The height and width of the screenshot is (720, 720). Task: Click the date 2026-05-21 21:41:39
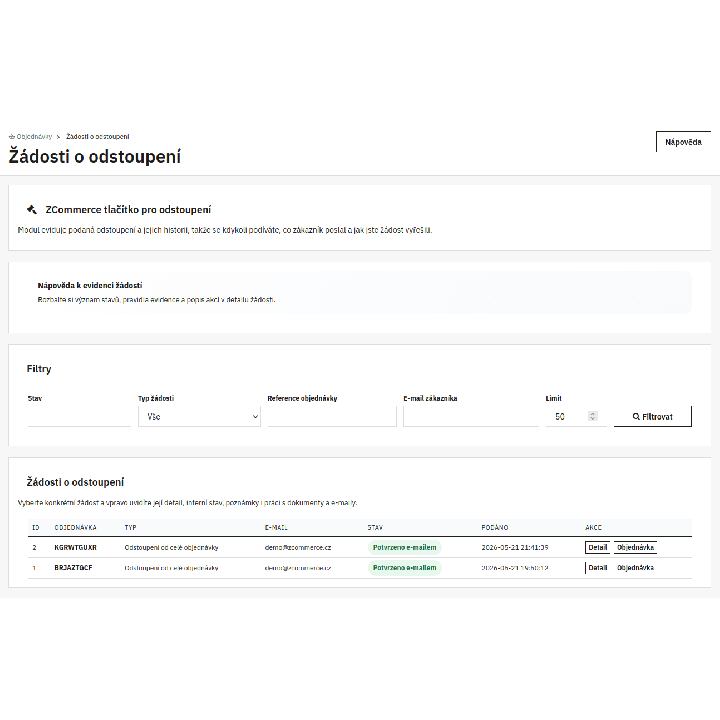515,547
